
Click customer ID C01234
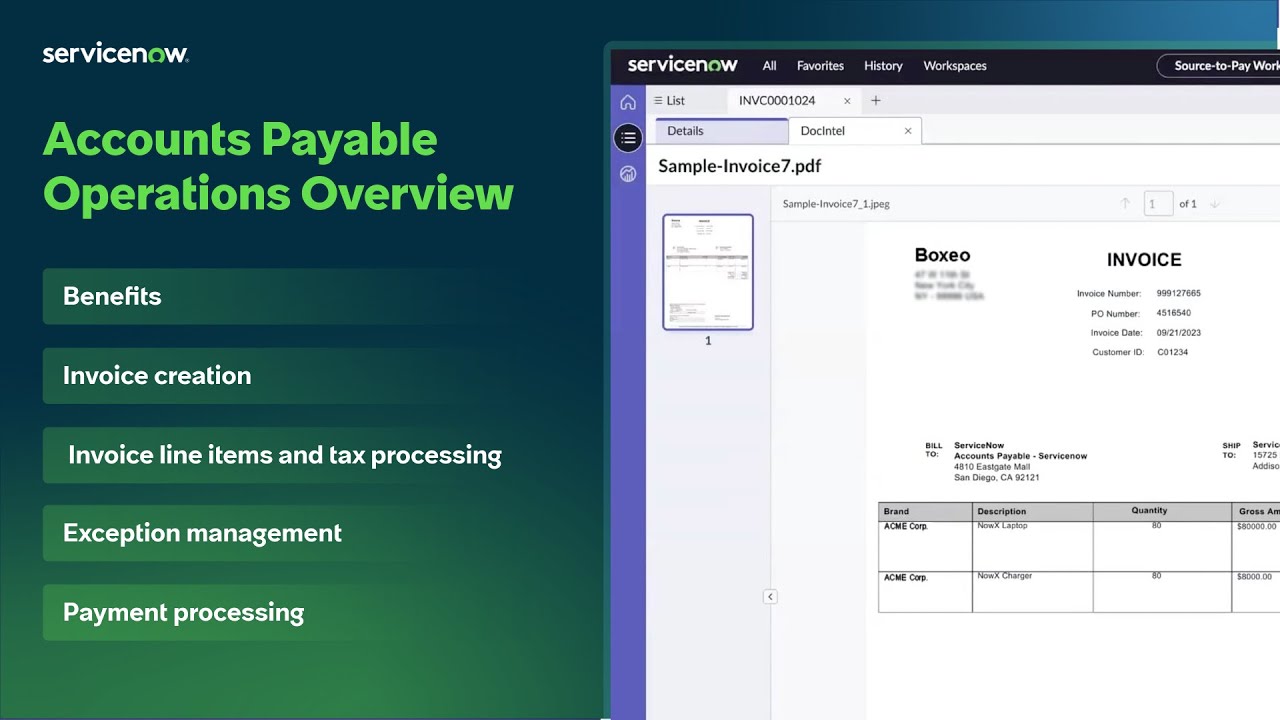1172,352
